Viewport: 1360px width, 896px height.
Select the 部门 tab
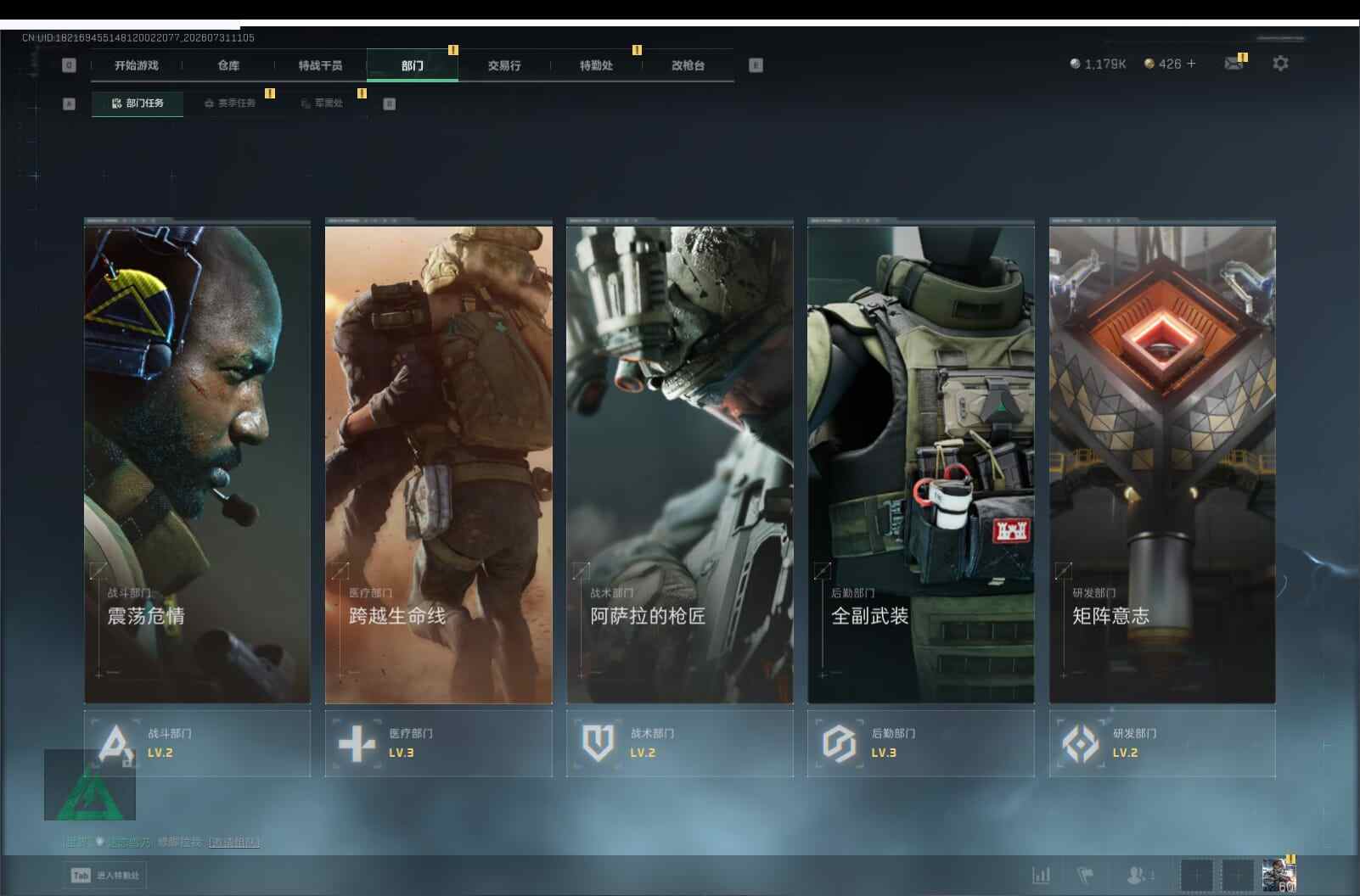[x=413, y=65]
